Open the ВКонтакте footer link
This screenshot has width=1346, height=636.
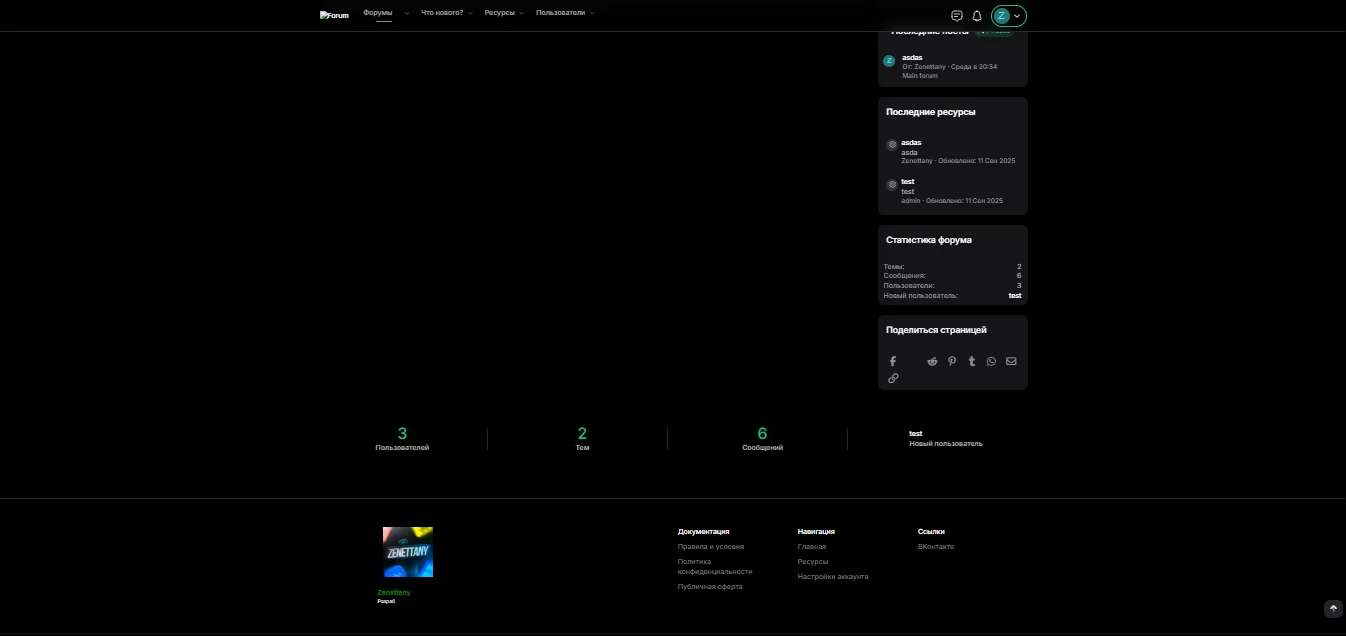coord(935,547)
